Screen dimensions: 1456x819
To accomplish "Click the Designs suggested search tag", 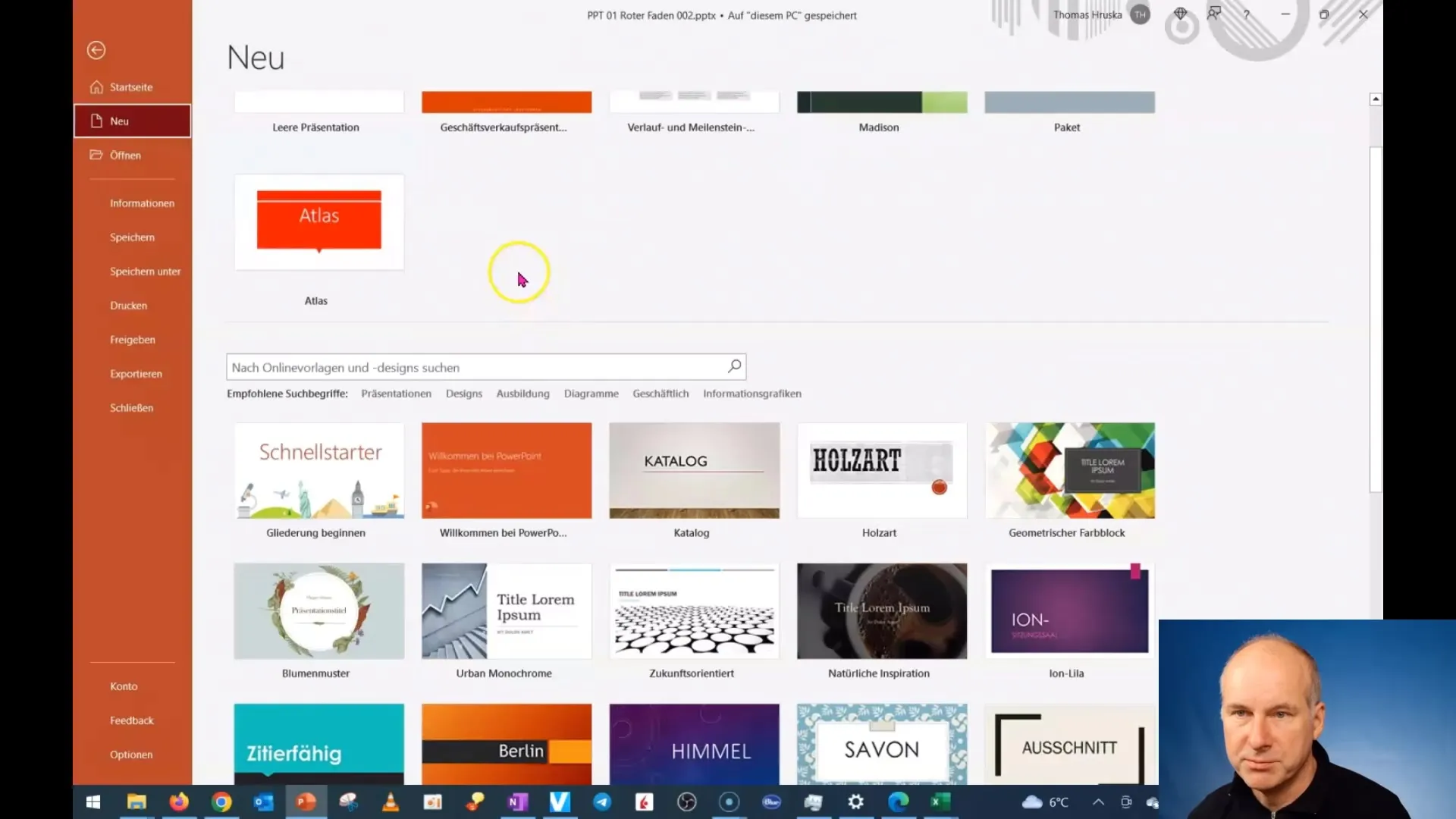I will tap(463, 393).
